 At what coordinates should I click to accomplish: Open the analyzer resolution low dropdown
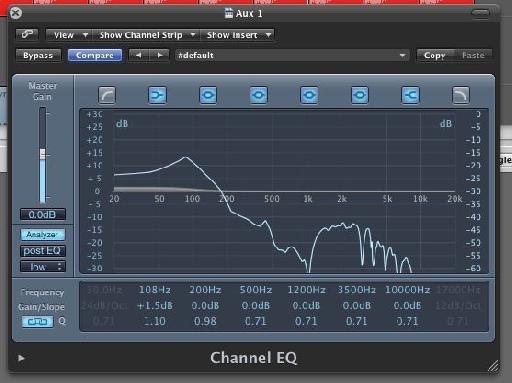click(43, 267)
